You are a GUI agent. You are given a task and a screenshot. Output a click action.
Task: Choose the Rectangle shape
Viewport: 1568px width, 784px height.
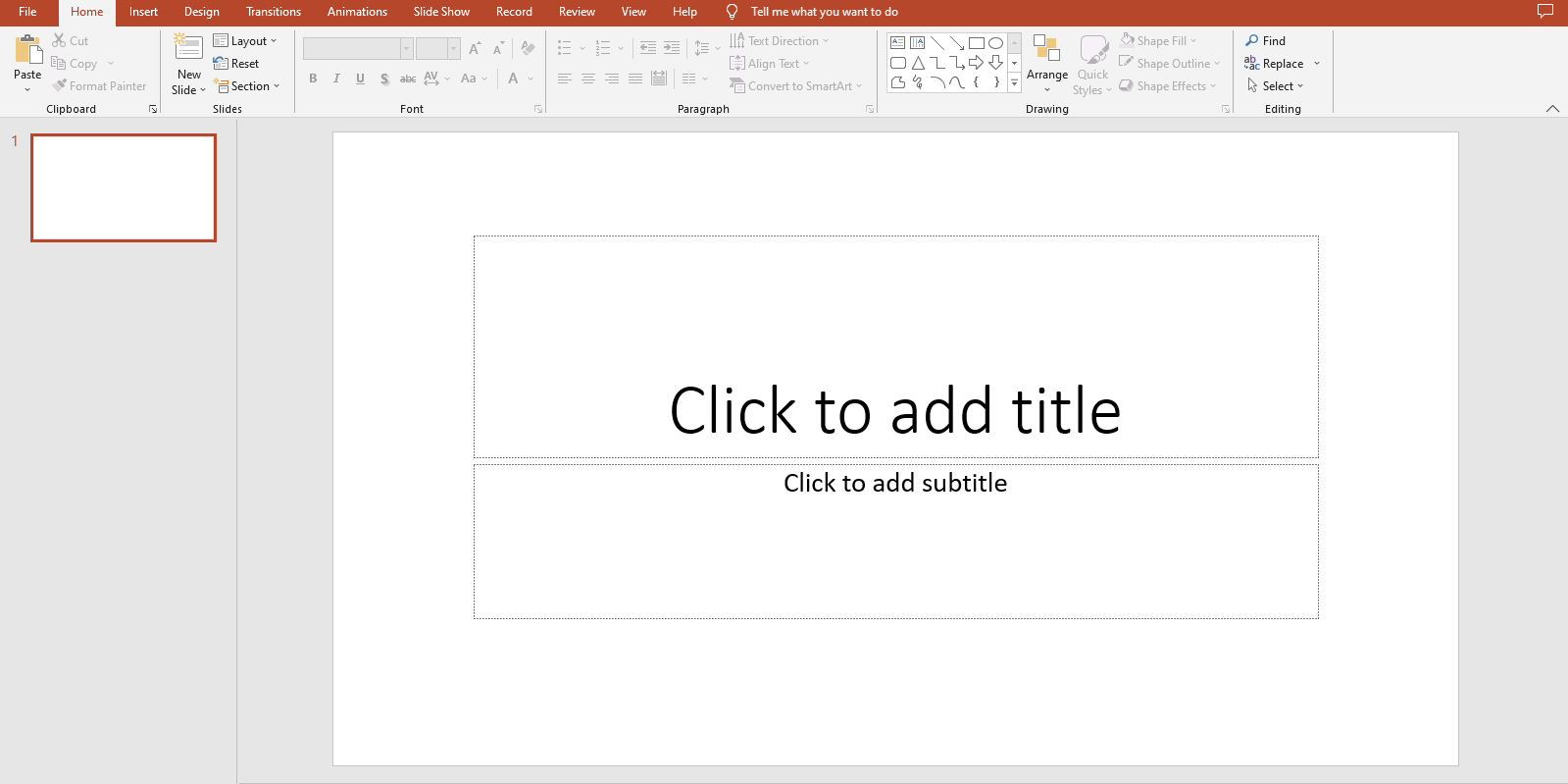976,43
